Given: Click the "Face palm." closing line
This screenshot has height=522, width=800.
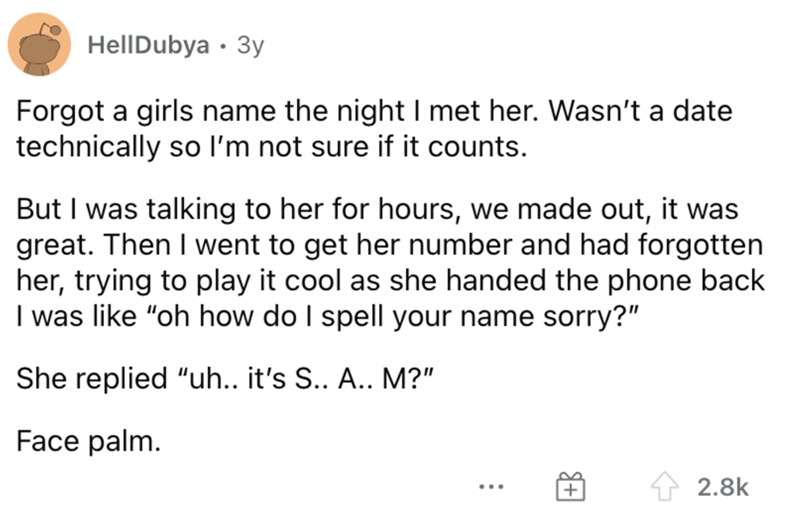Looking at the screenshot, I should pyautogui.click(x=86, y=442).
